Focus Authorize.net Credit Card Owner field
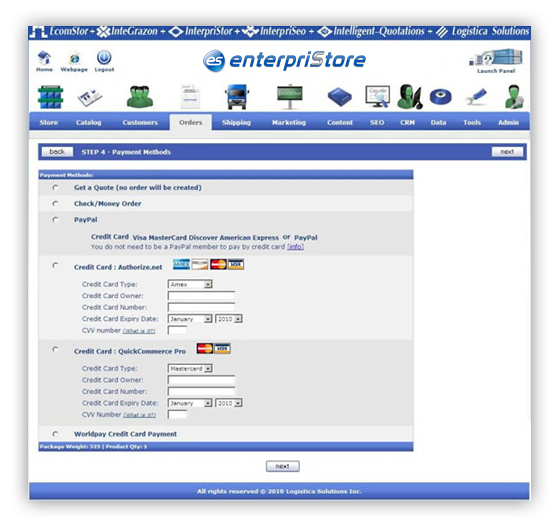Viewport: 559px width, 527px height. tap(201, 296)
